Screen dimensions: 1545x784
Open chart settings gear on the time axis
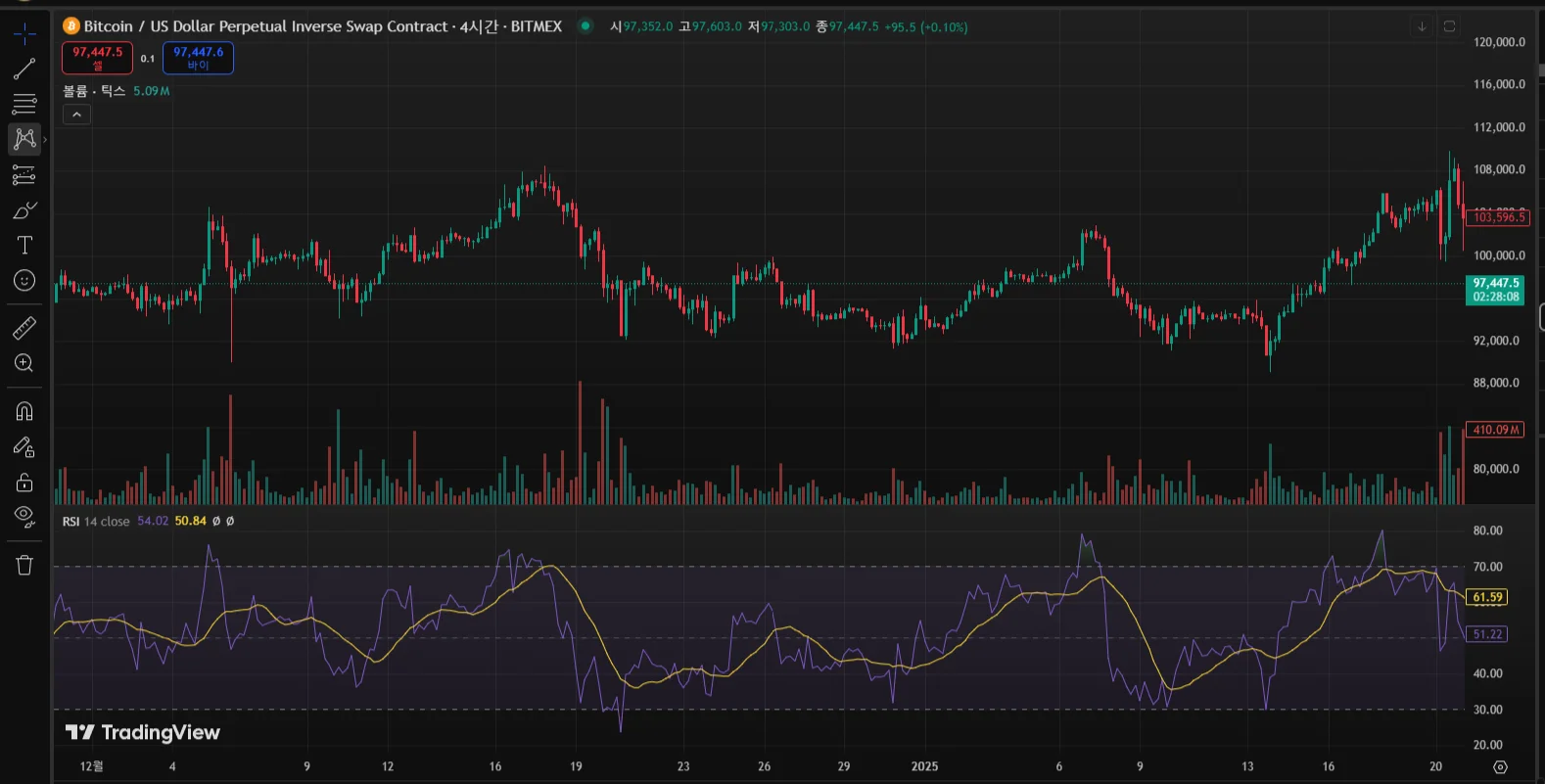coord(1500,767)
